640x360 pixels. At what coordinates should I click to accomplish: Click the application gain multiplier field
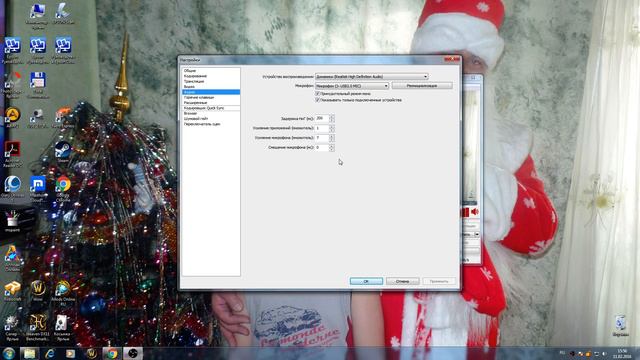(x=322, y=128)
